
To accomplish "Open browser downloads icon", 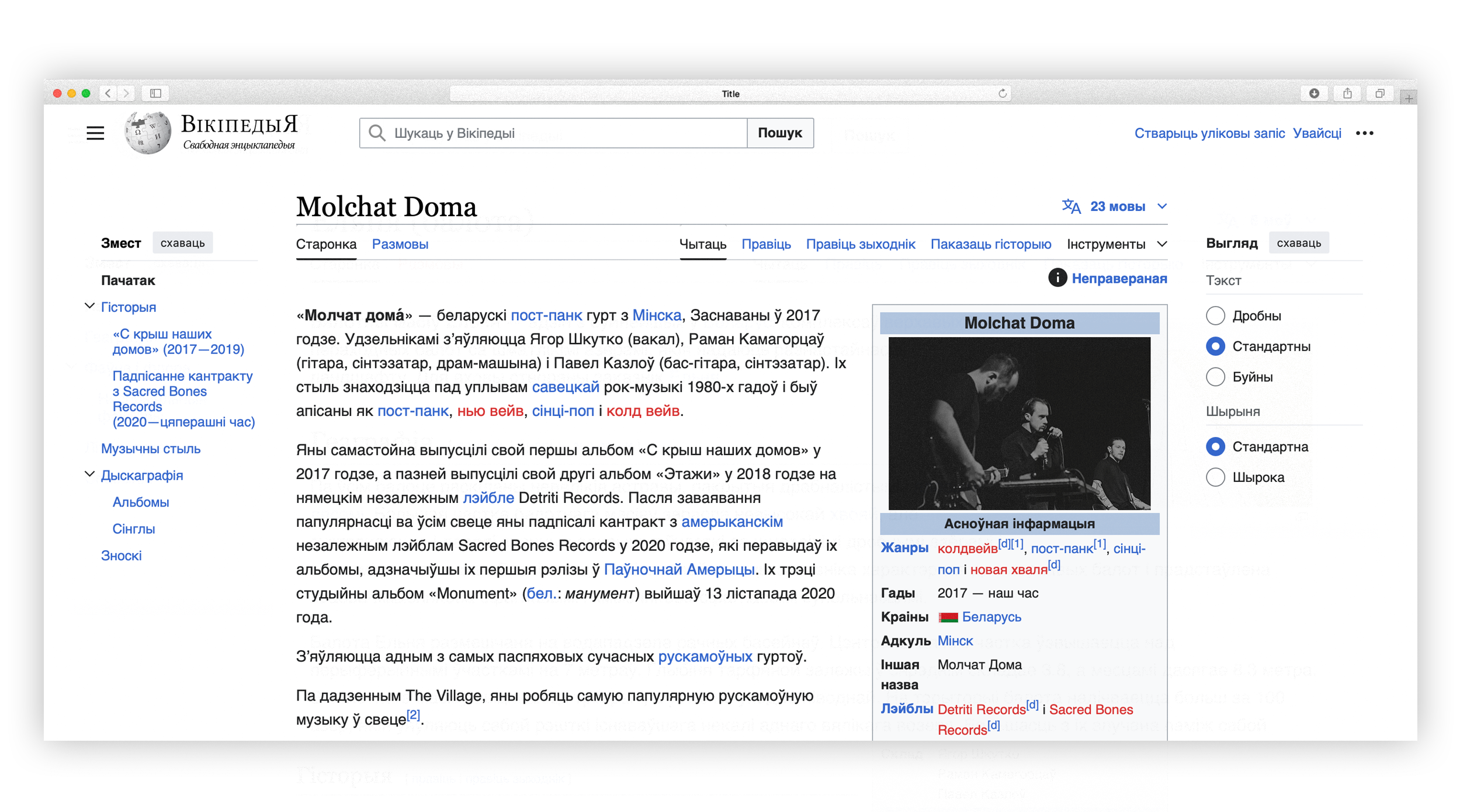I will tap(1314, 93).
